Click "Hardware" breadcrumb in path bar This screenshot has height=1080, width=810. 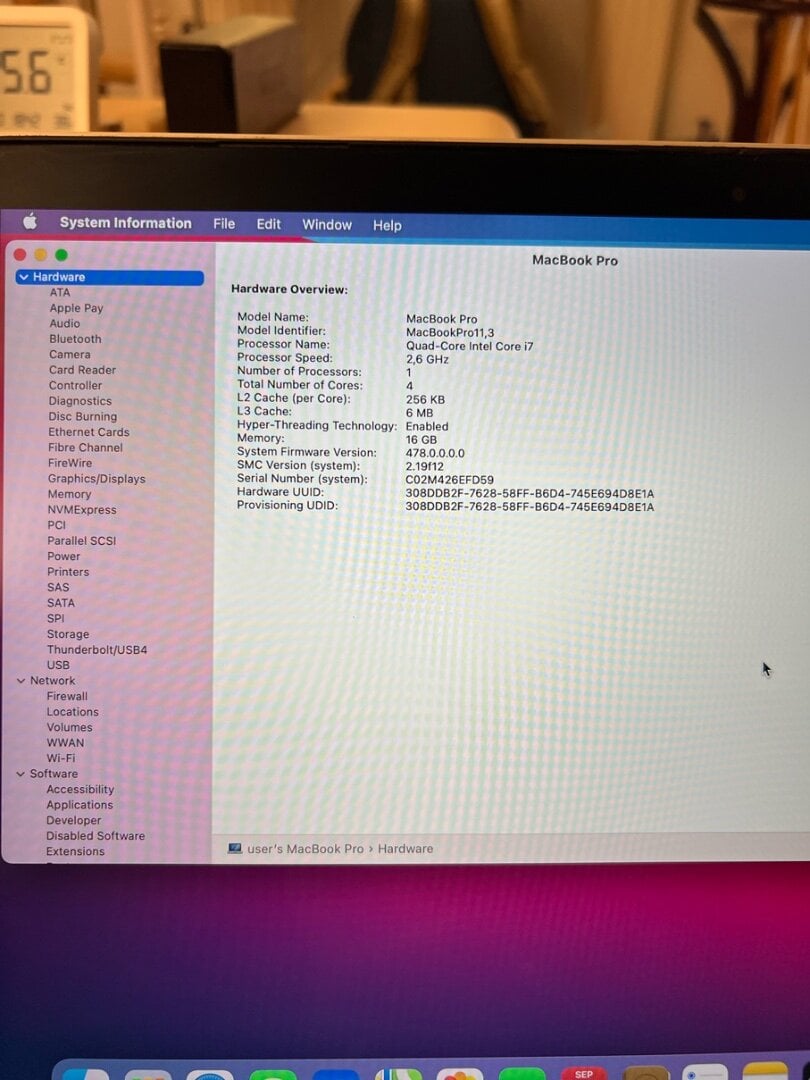point(406,849)
